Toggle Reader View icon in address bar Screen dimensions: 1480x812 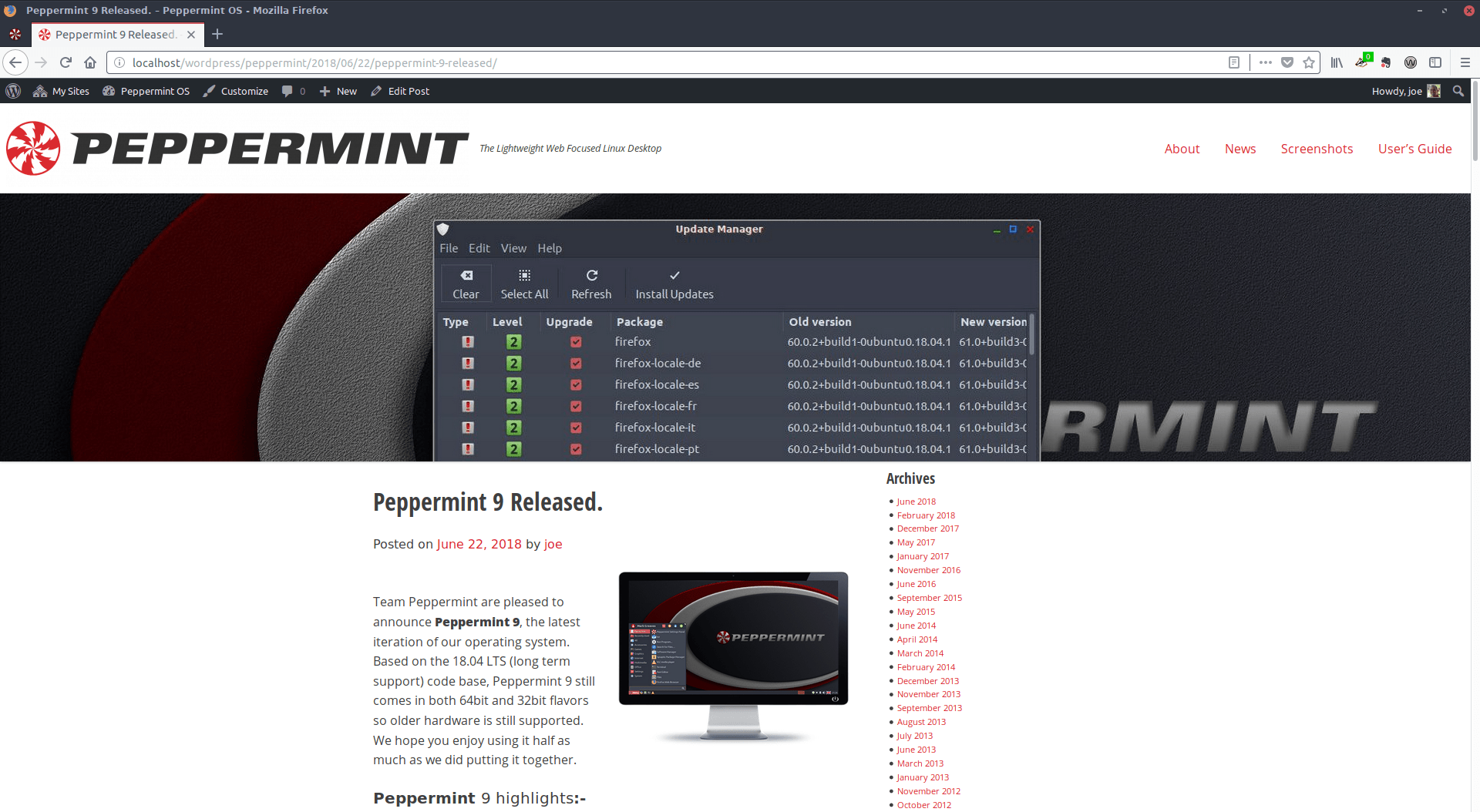coord(1234,62)
